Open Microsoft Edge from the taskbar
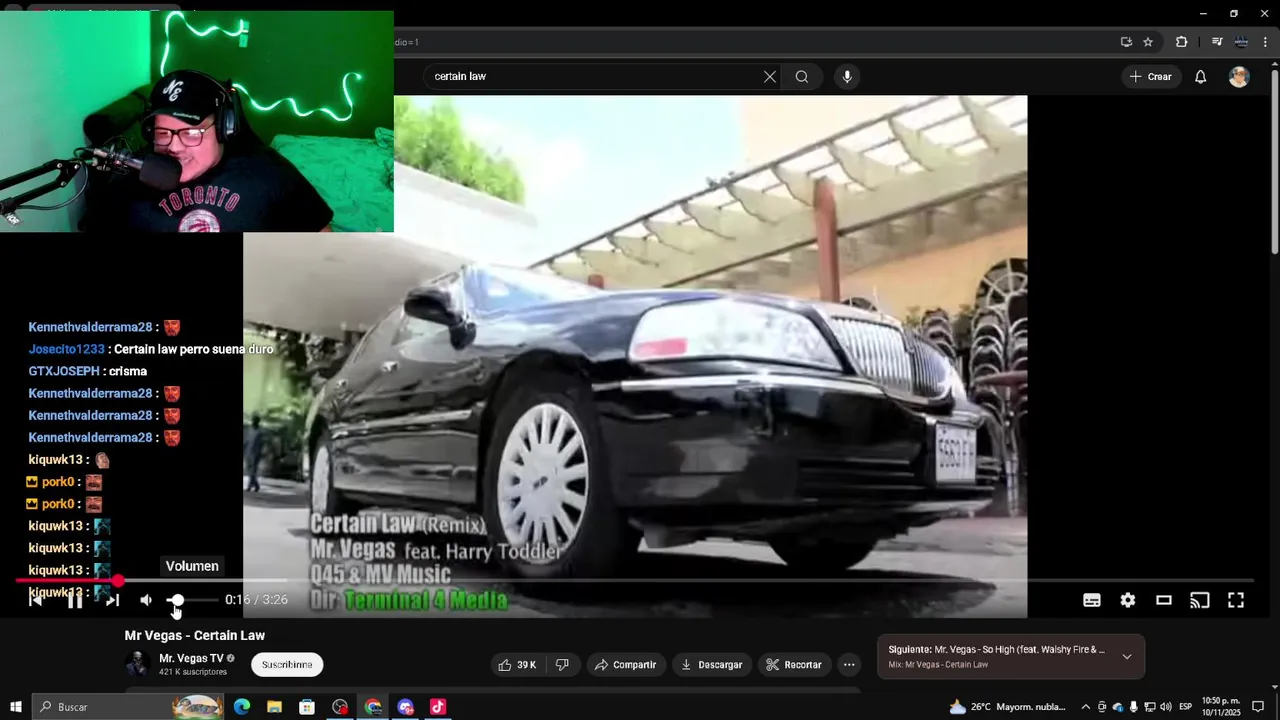 pos(242,707)
